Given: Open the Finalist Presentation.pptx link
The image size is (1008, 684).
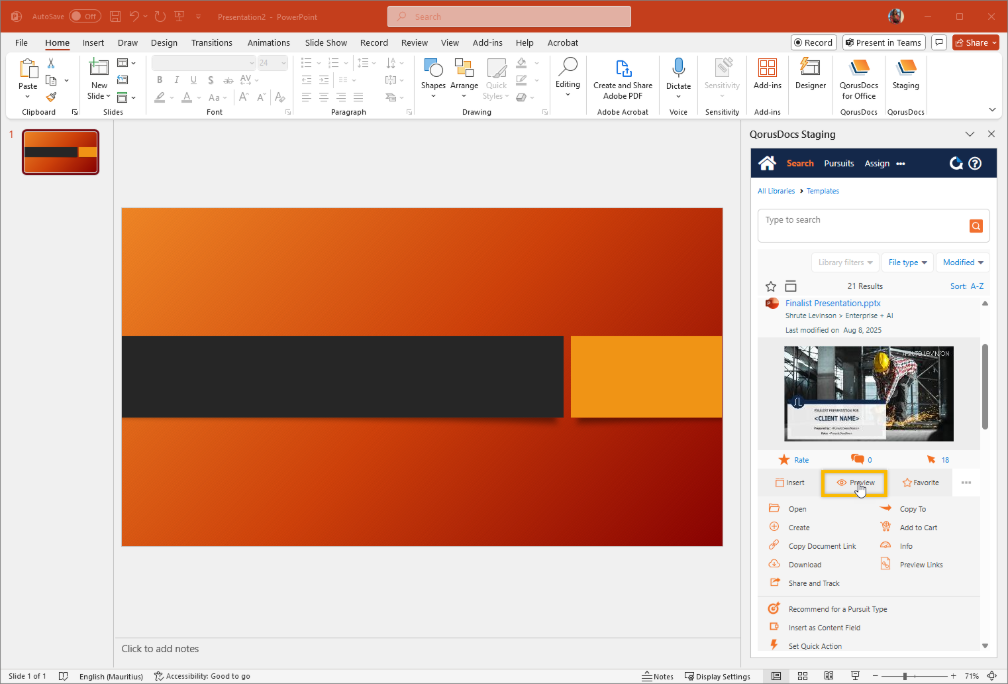Looking at the screenshot, I should point(833,302).
